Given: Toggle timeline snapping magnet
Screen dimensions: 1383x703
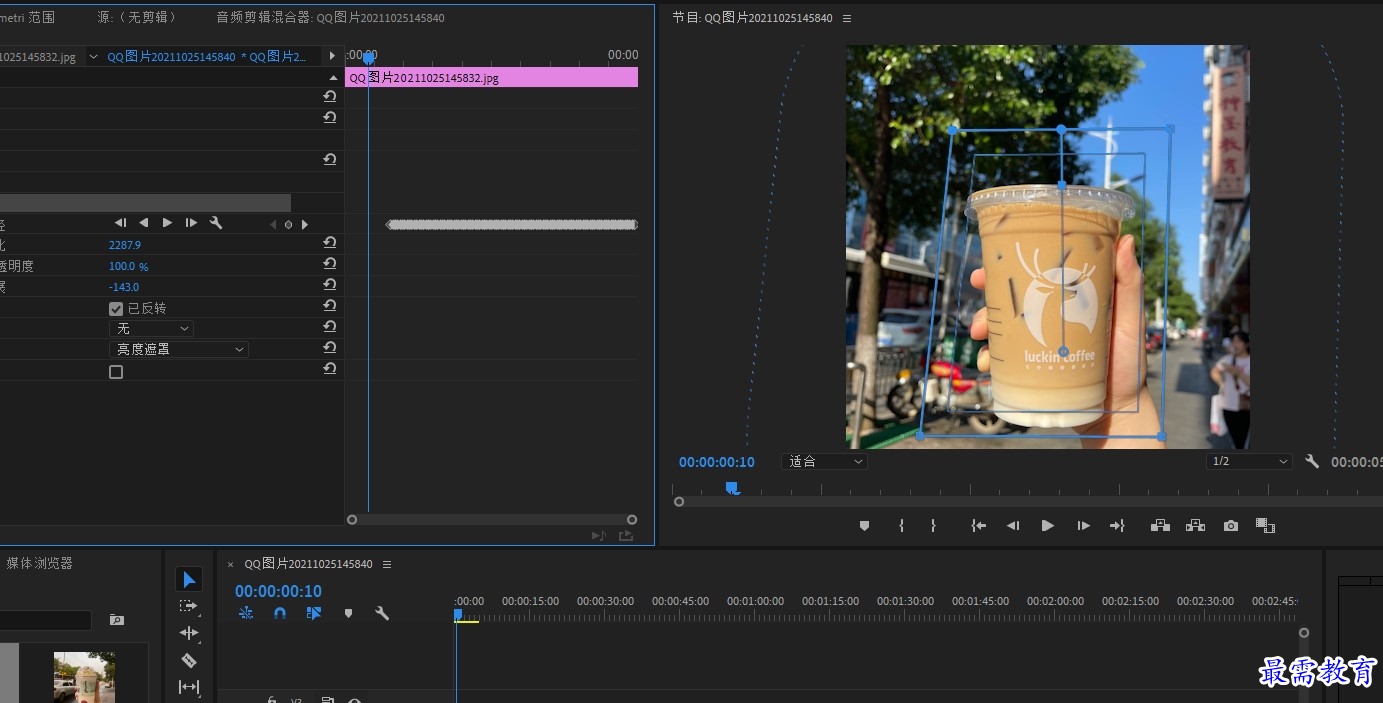Looking at the screenshot, I should 280,613.
